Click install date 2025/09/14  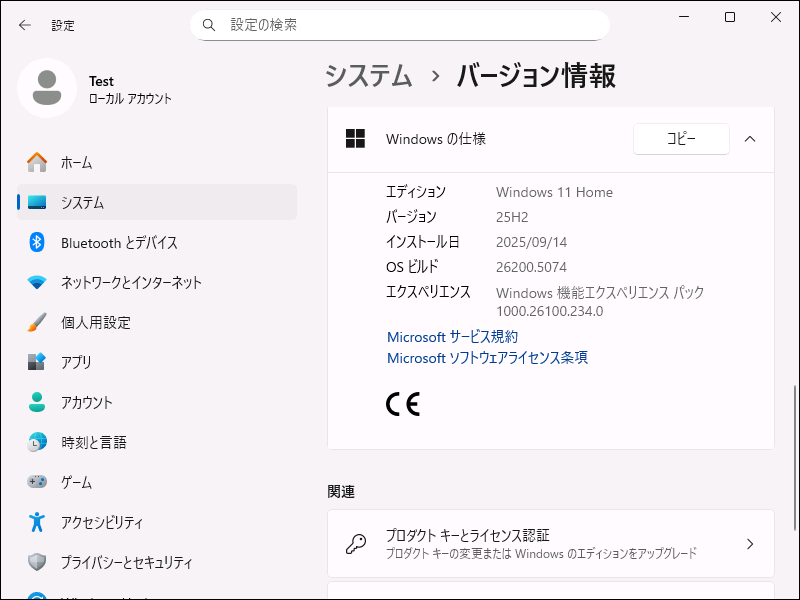[531, 242]
